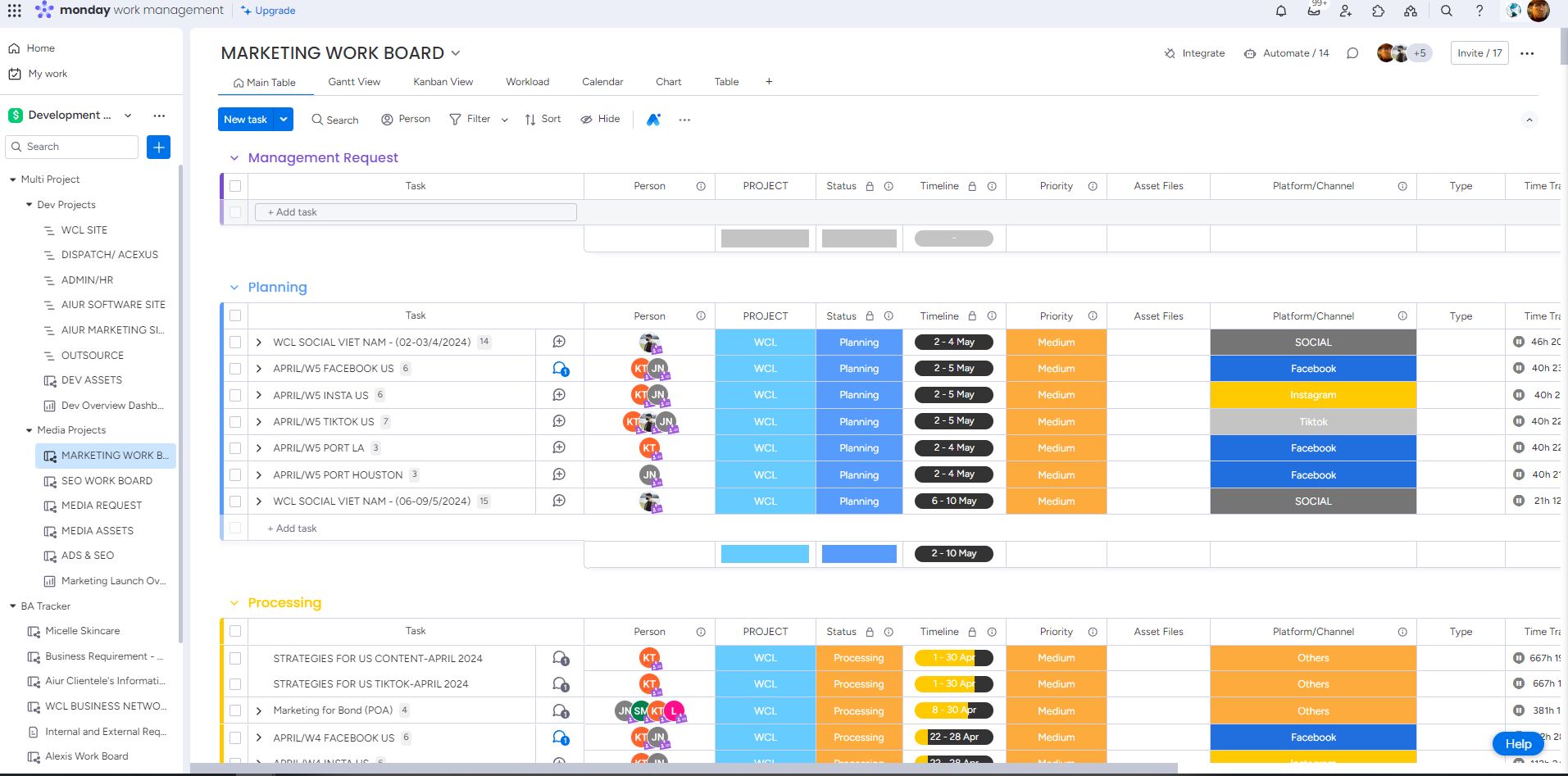Check the APRIL/W5 TIKTOK US row checkbox
The width and height of the screenshot is (1568, 776).
pyautogui.click(x=235, y=421)
